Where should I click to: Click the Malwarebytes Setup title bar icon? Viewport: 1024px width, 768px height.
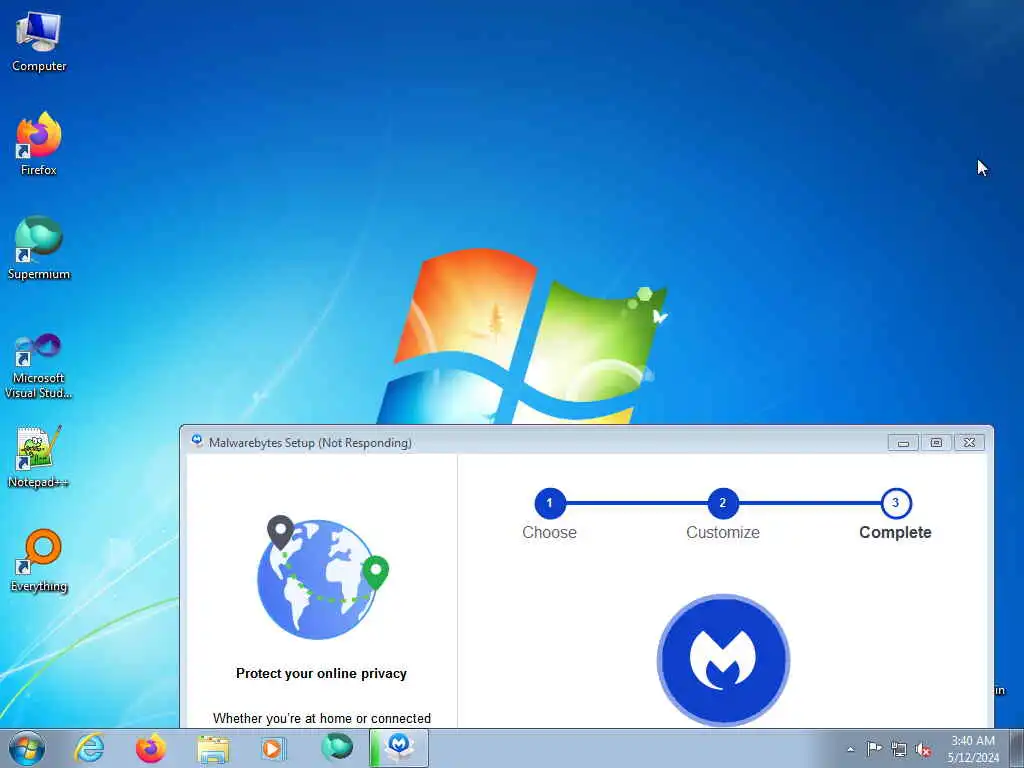197,441
